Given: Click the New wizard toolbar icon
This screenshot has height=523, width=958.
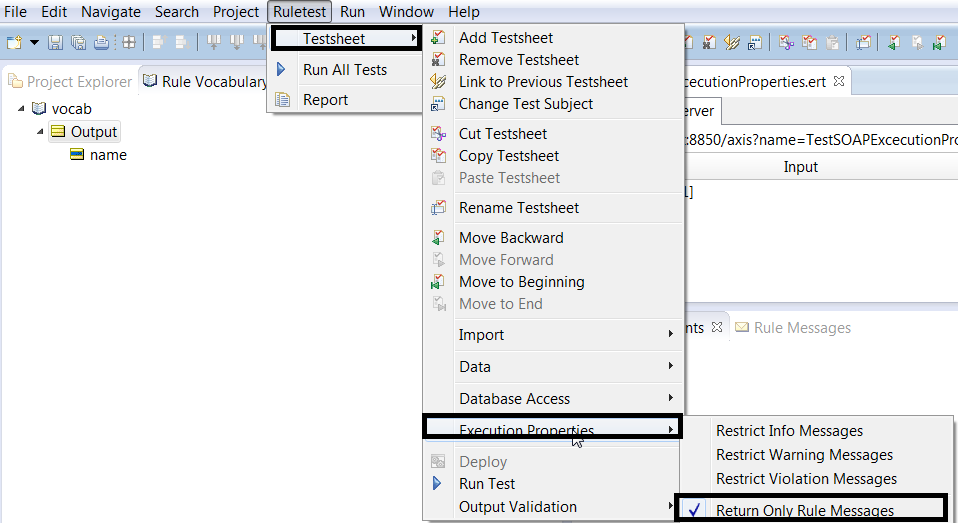Looking at the screenshot, I should pos(14,42).
